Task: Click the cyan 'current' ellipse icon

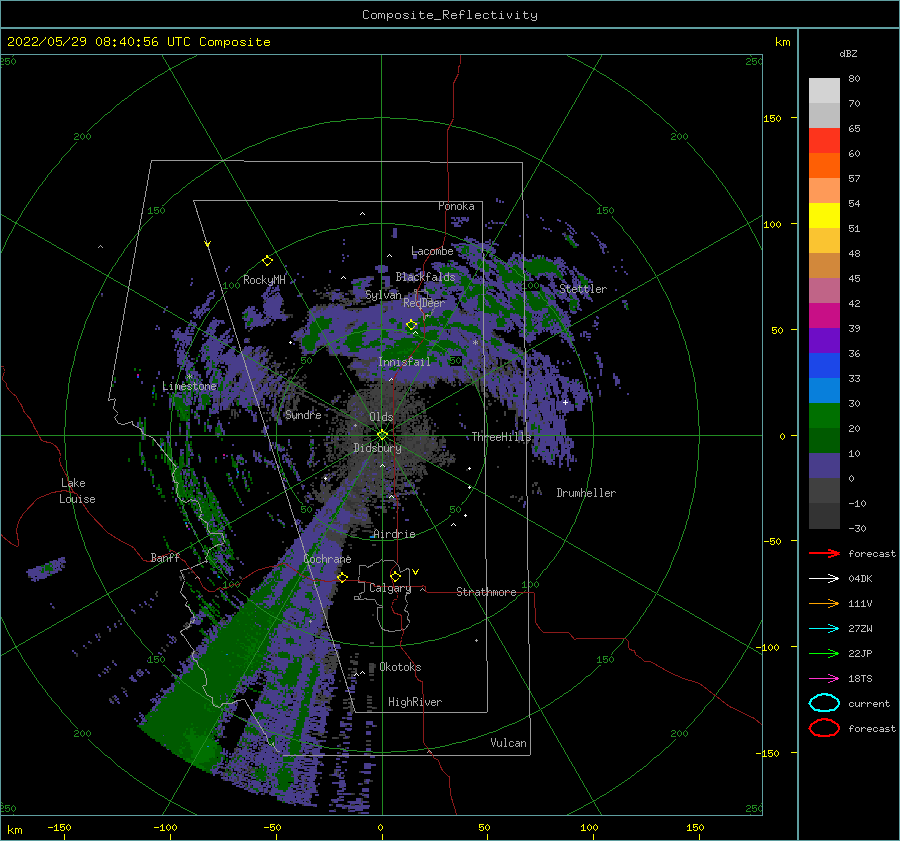Action: pyautogui.click(x=824, y=703)
